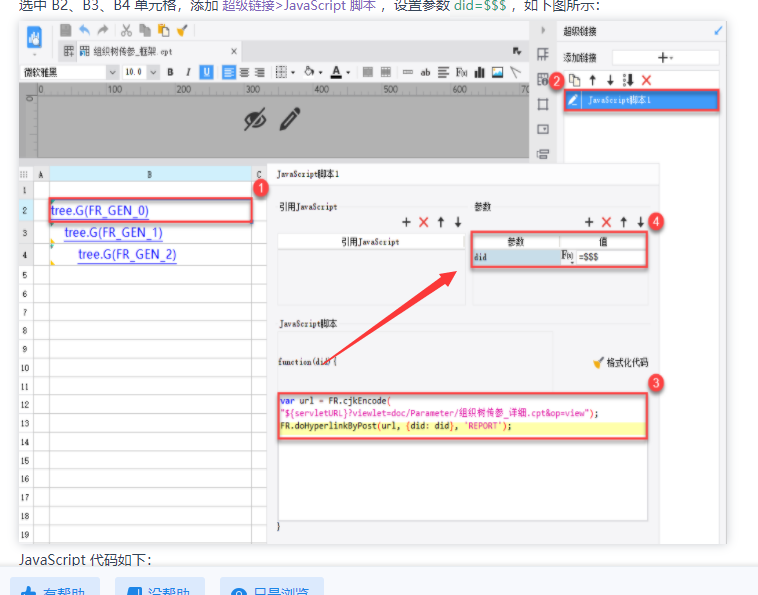Toggle the underline U button
The height and width of the screenshot is (595, 758).
coord(206,72)
